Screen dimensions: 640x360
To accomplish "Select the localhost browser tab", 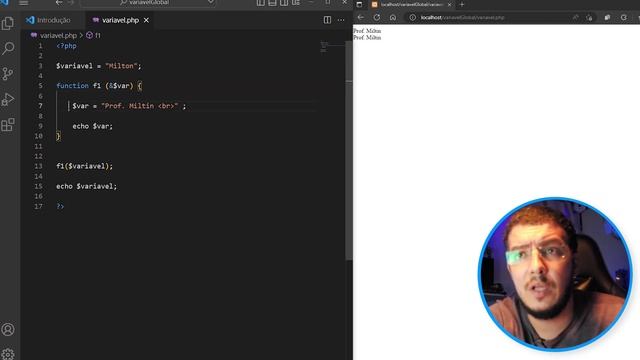I will [x=411, y=4].
